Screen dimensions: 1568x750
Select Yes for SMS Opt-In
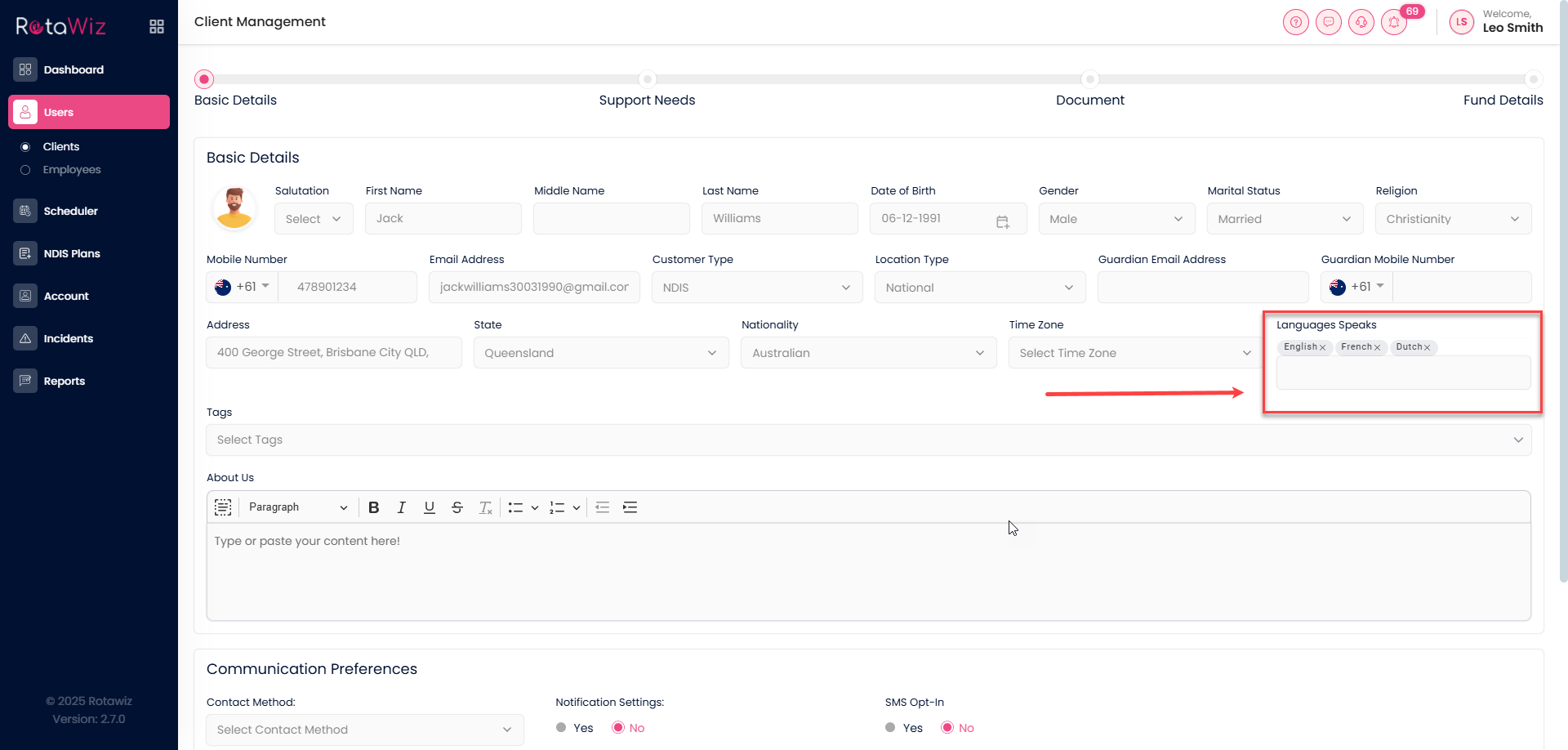(x=891, y=728)
